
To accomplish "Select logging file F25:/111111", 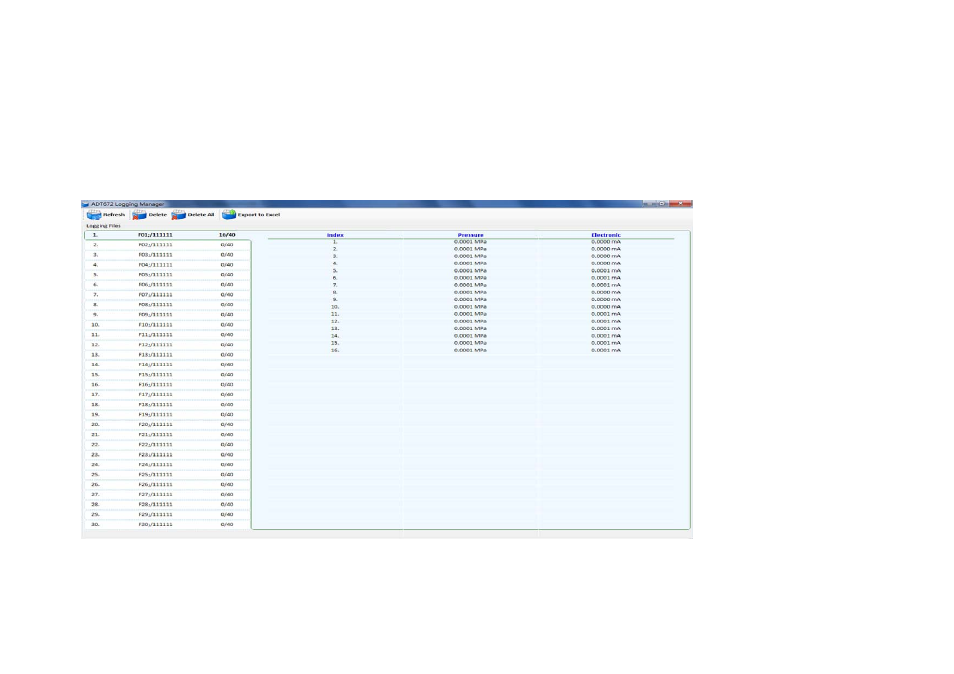I will 167,474.
